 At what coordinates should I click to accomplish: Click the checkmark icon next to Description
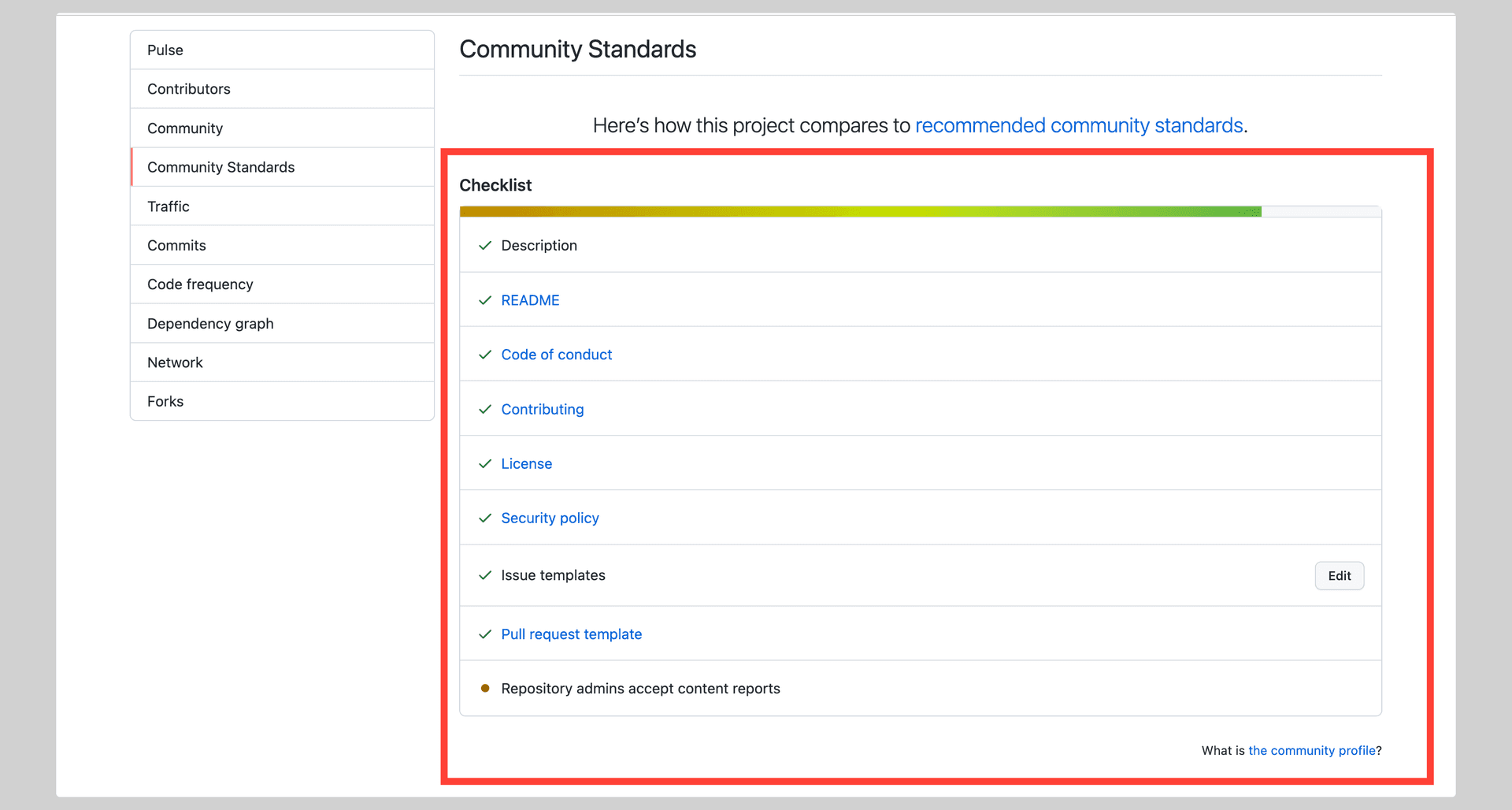pyautogui.click(x=485, y=246)
